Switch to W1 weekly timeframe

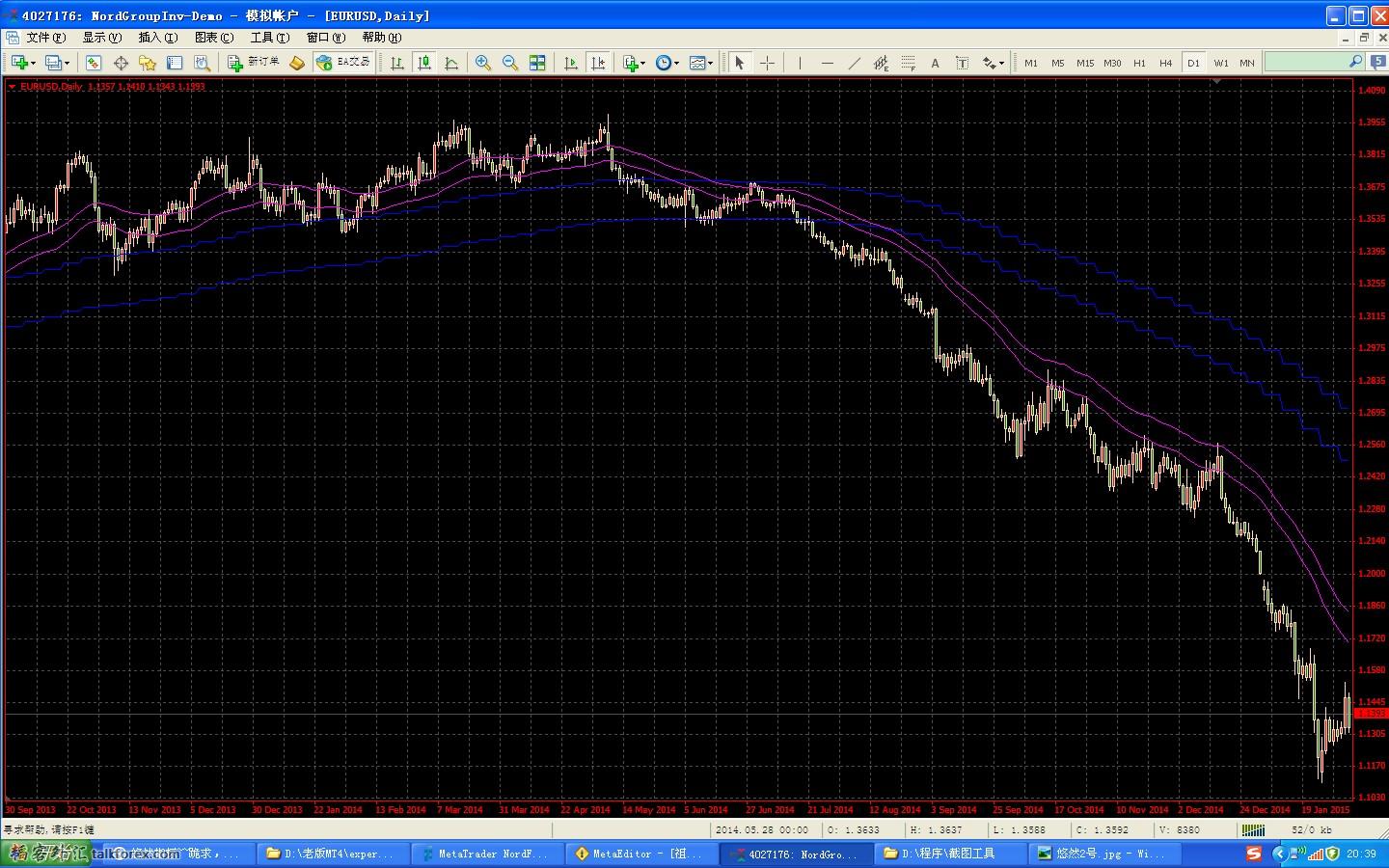1220,63
